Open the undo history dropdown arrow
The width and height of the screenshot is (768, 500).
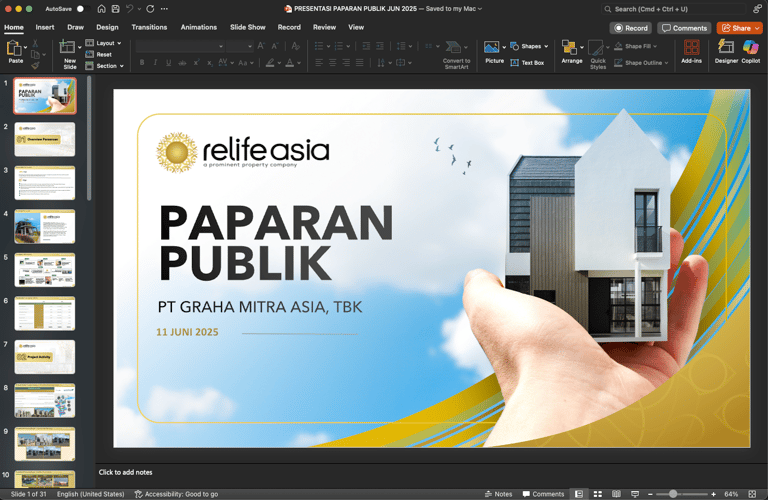[x=140, y=9]
